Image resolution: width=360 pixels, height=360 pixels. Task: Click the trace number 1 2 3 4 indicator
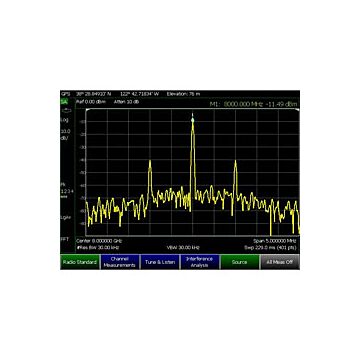(x=67, y=191)
